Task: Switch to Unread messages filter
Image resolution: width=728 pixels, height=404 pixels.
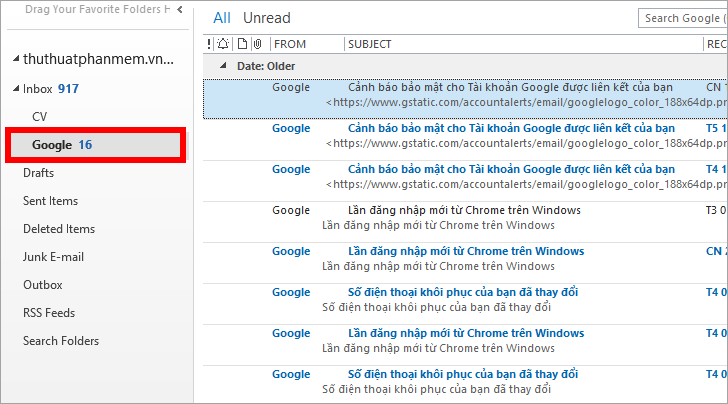Action: click(266, 18)
